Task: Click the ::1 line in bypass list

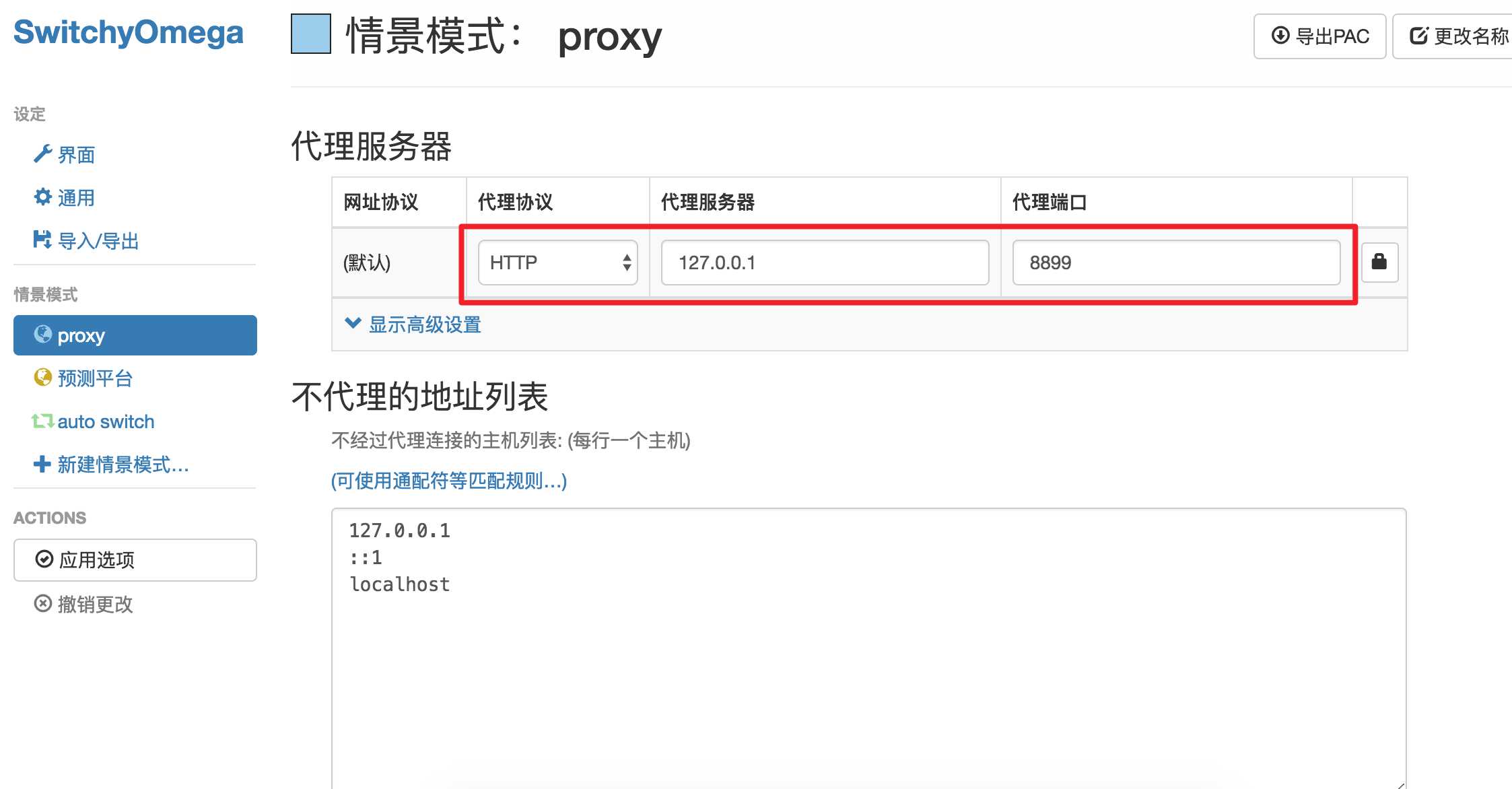Action: [x=366, y=557]
